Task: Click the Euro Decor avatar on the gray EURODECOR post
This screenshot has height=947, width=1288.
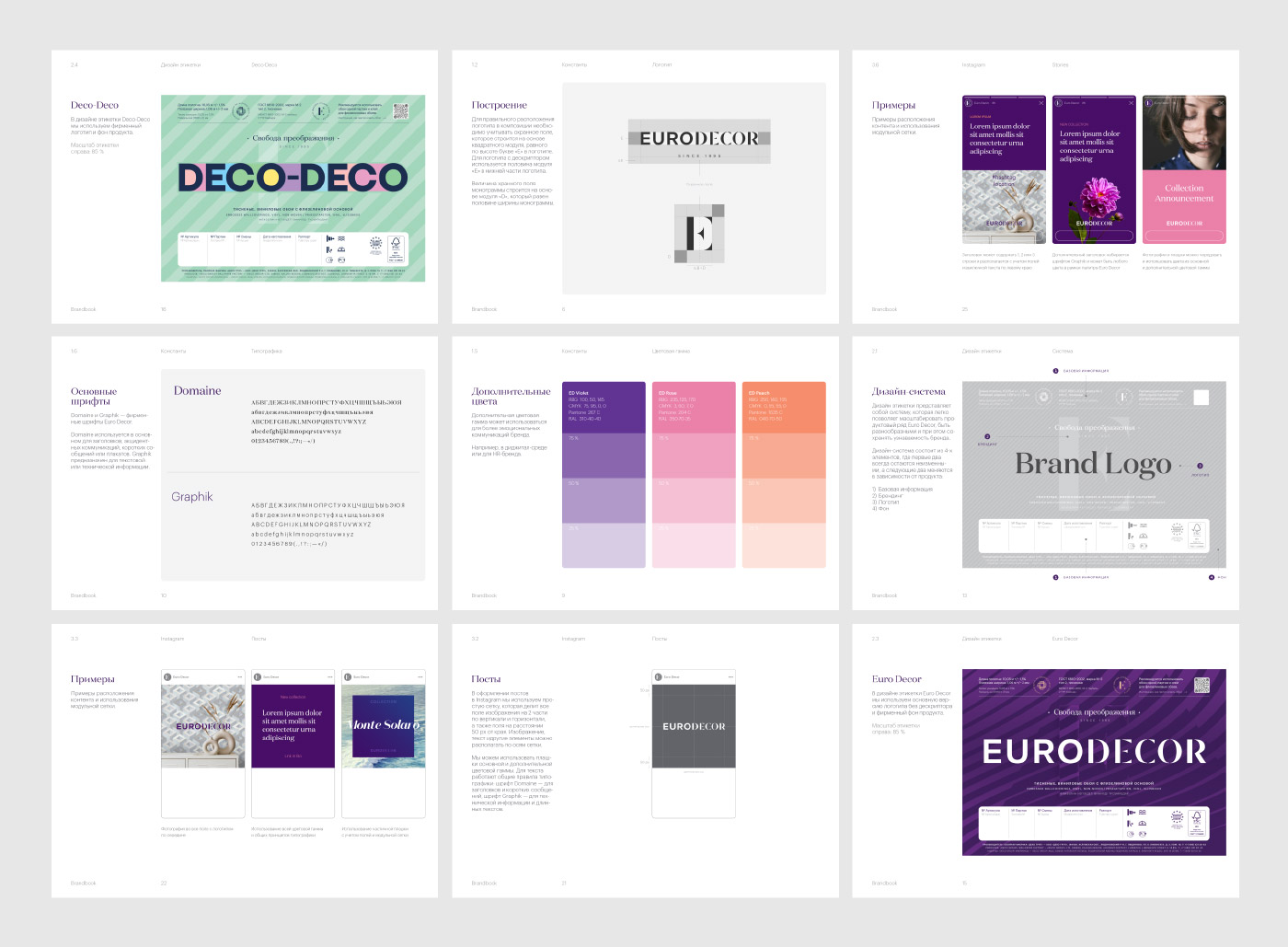Action: click(x=658, y=676)
